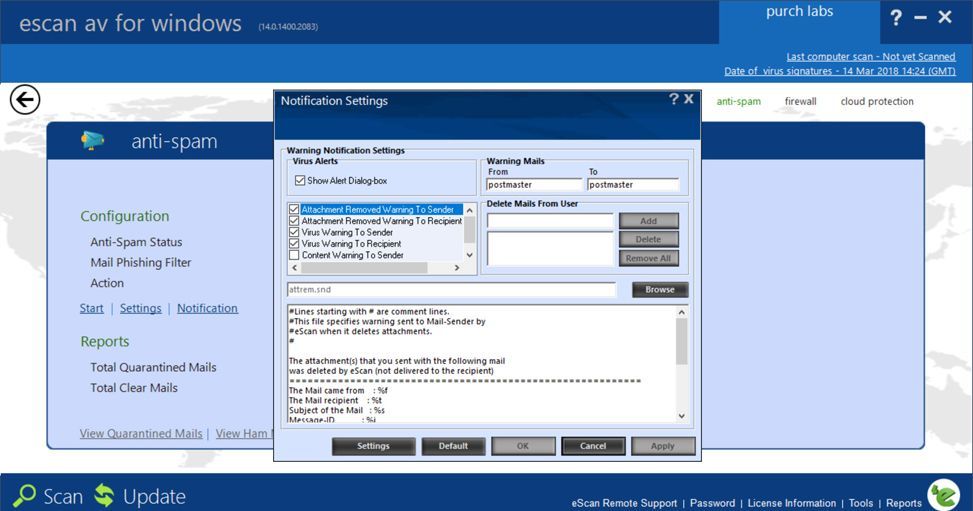The width and height of the screenshot is (973, 511).
Task: Click the back arrow icon
Action: click(x=25, y=100)
